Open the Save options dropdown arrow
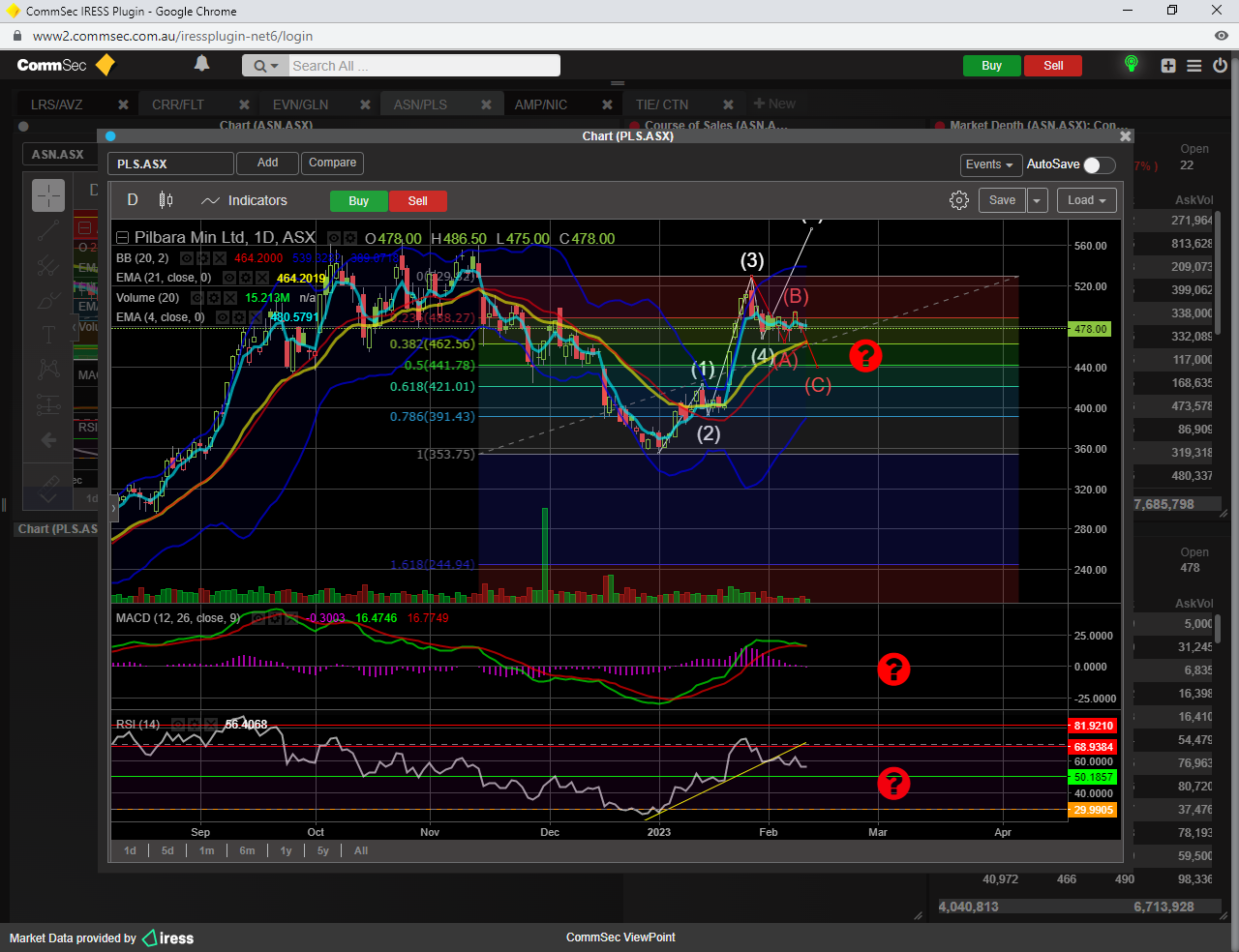The width and height of the screenshot is (1239, 952). 1037,200
